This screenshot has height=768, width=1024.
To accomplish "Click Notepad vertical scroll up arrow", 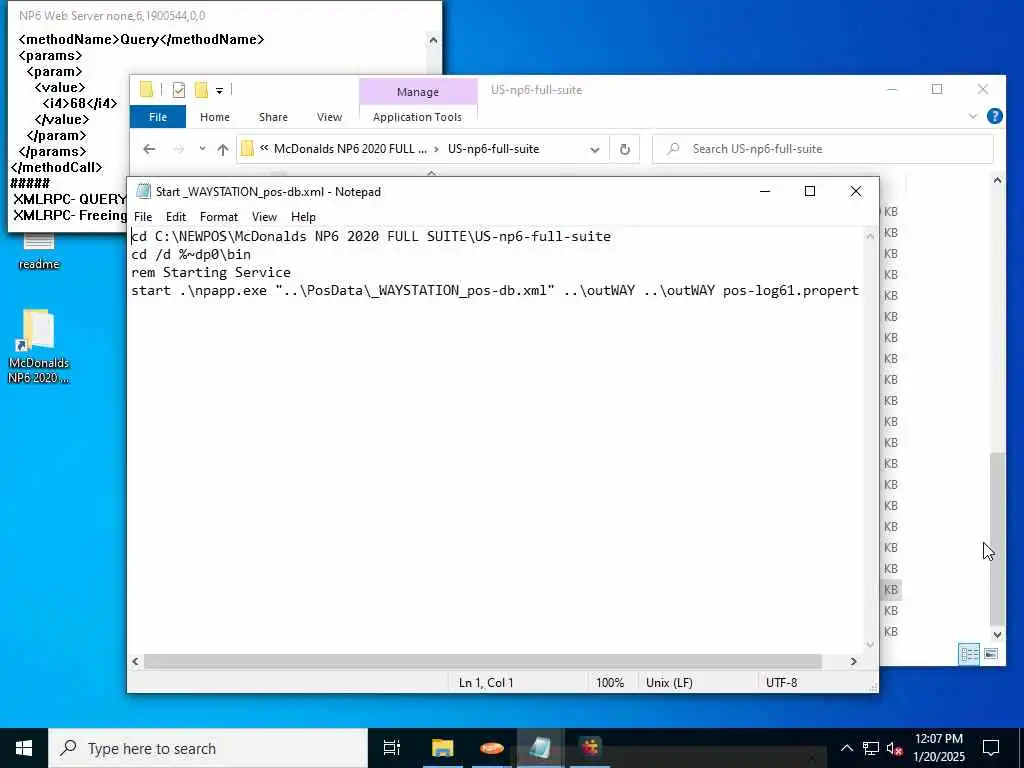I will tap(870, 236).
